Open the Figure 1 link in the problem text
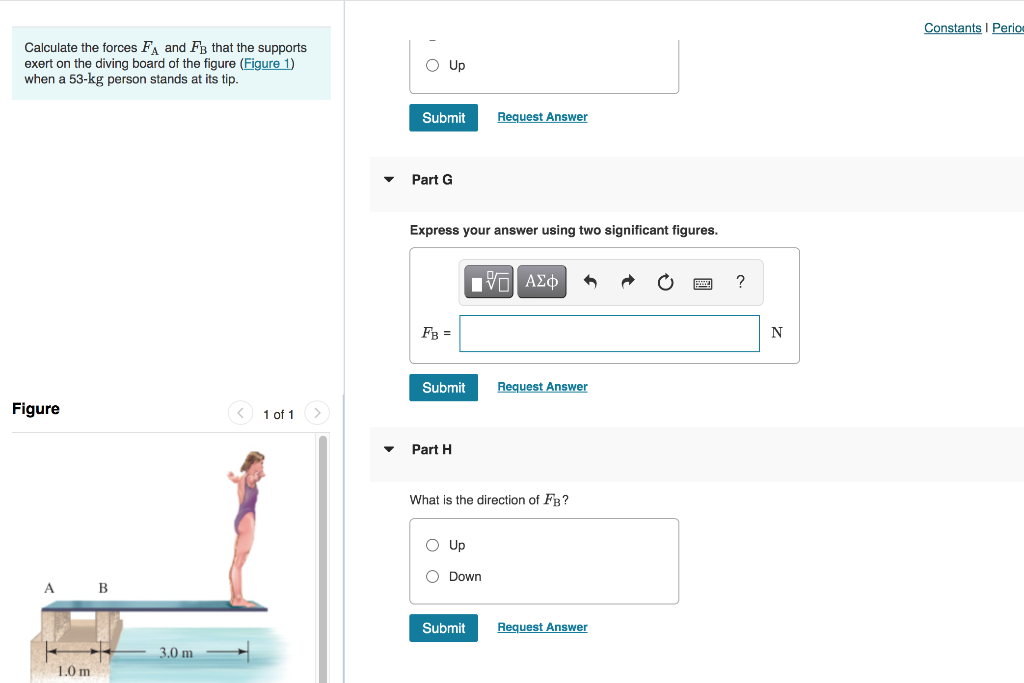The width and height of the screenshot is (1024, 683). [x=265, y=63]
